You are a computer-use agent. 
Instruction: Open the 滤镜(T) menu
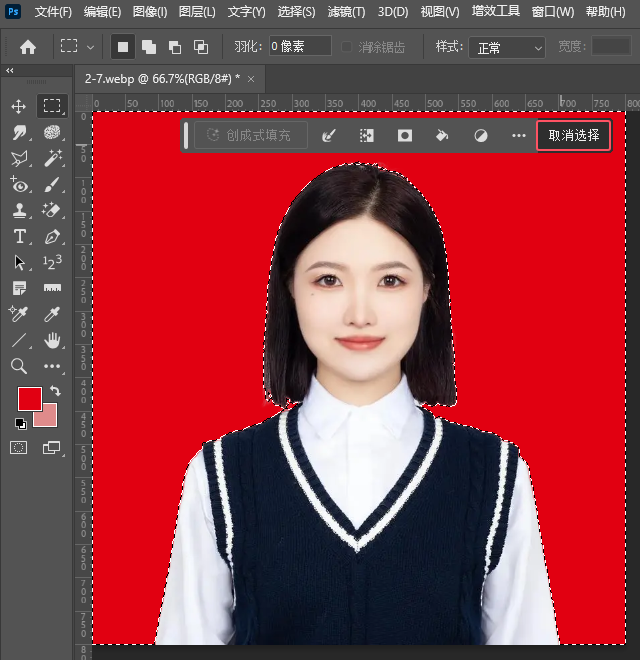pos(346,12)
